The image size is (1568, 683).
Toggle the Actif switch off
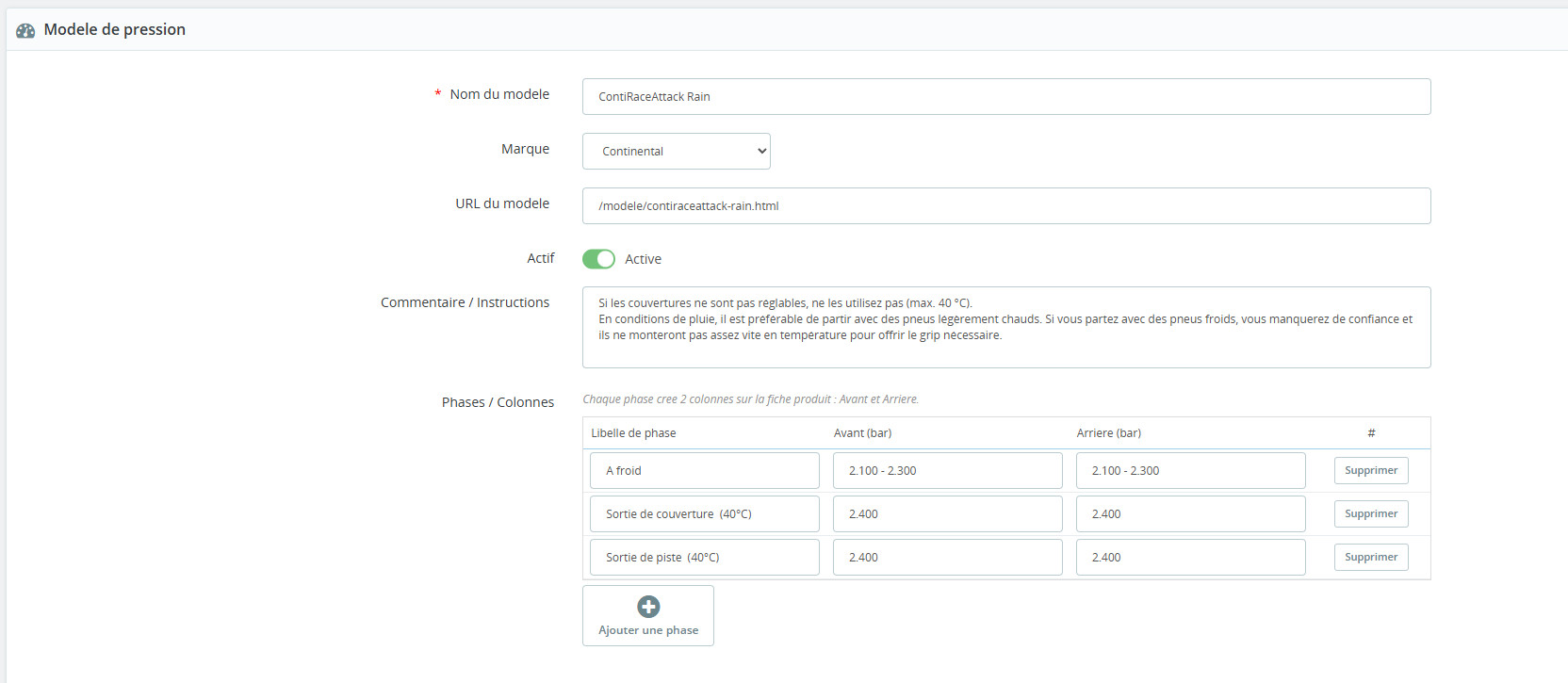click(x=598, y=259)
